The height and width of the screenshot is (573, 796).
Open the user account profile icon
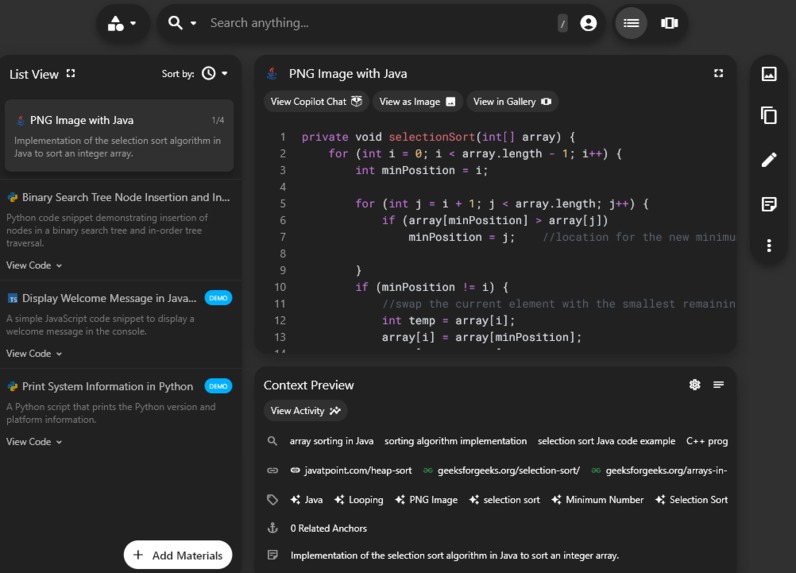588,23
